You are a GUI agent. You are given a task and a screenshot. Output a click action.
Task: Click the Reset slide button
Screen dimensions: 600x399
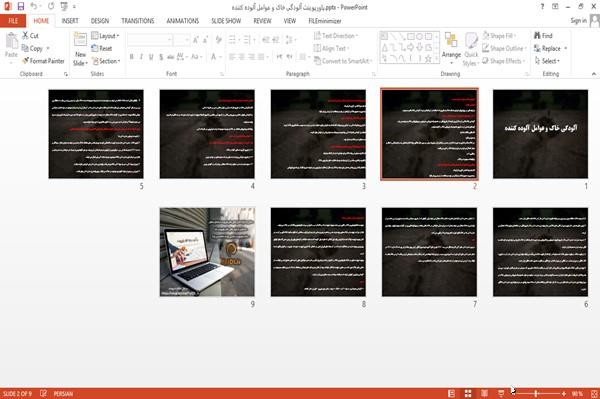[x=102, y=48]
